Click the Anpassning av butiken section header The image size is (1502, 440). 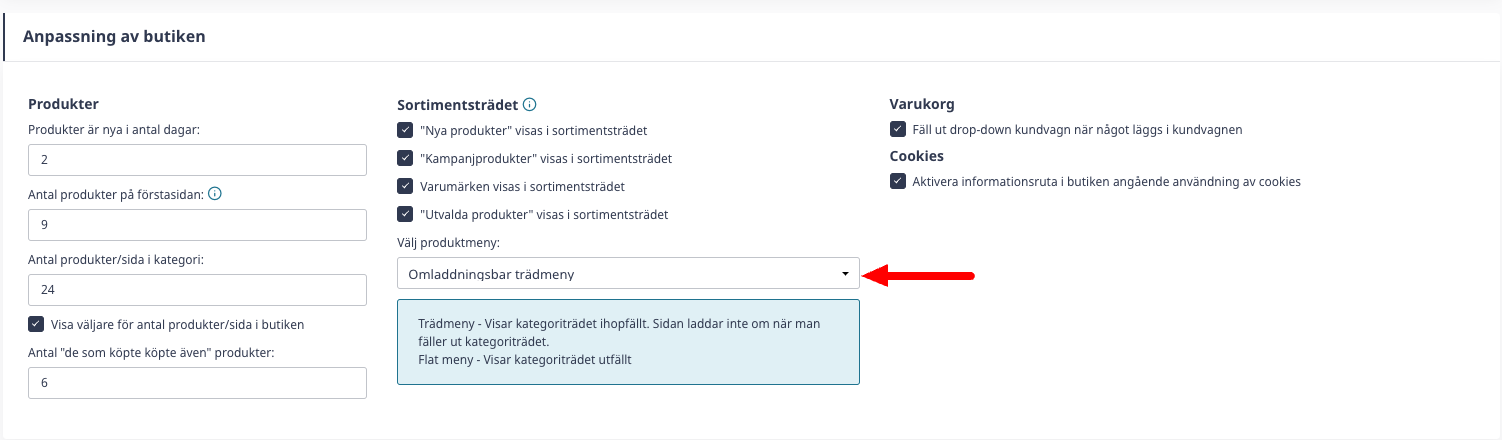click(114, 36)
